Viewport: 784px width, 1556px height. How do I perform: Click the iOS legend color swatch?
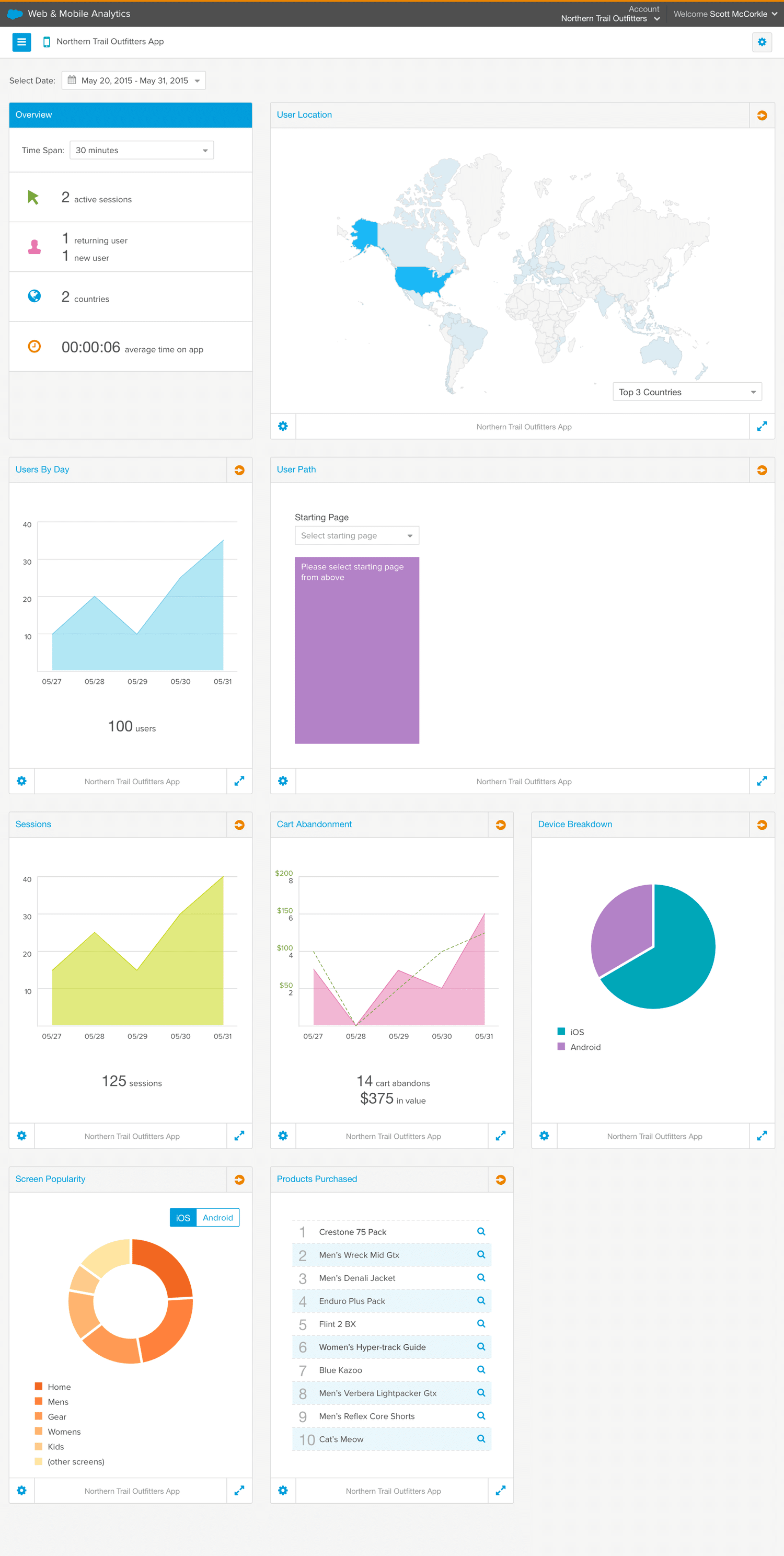[x=561, y=1031]
